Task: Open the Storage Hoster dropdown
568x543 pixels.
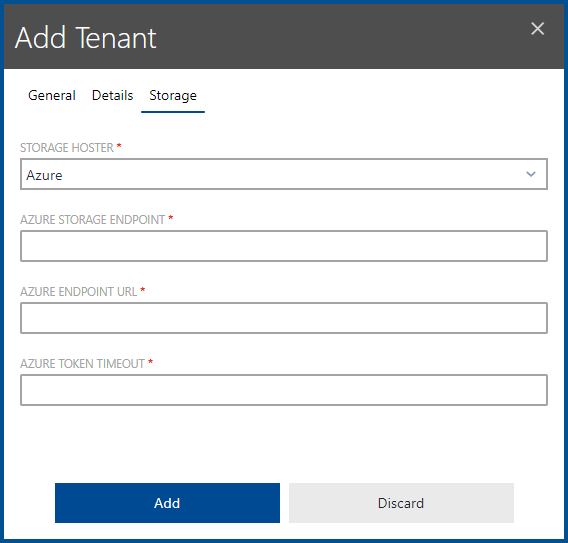Action: (284, 174)
